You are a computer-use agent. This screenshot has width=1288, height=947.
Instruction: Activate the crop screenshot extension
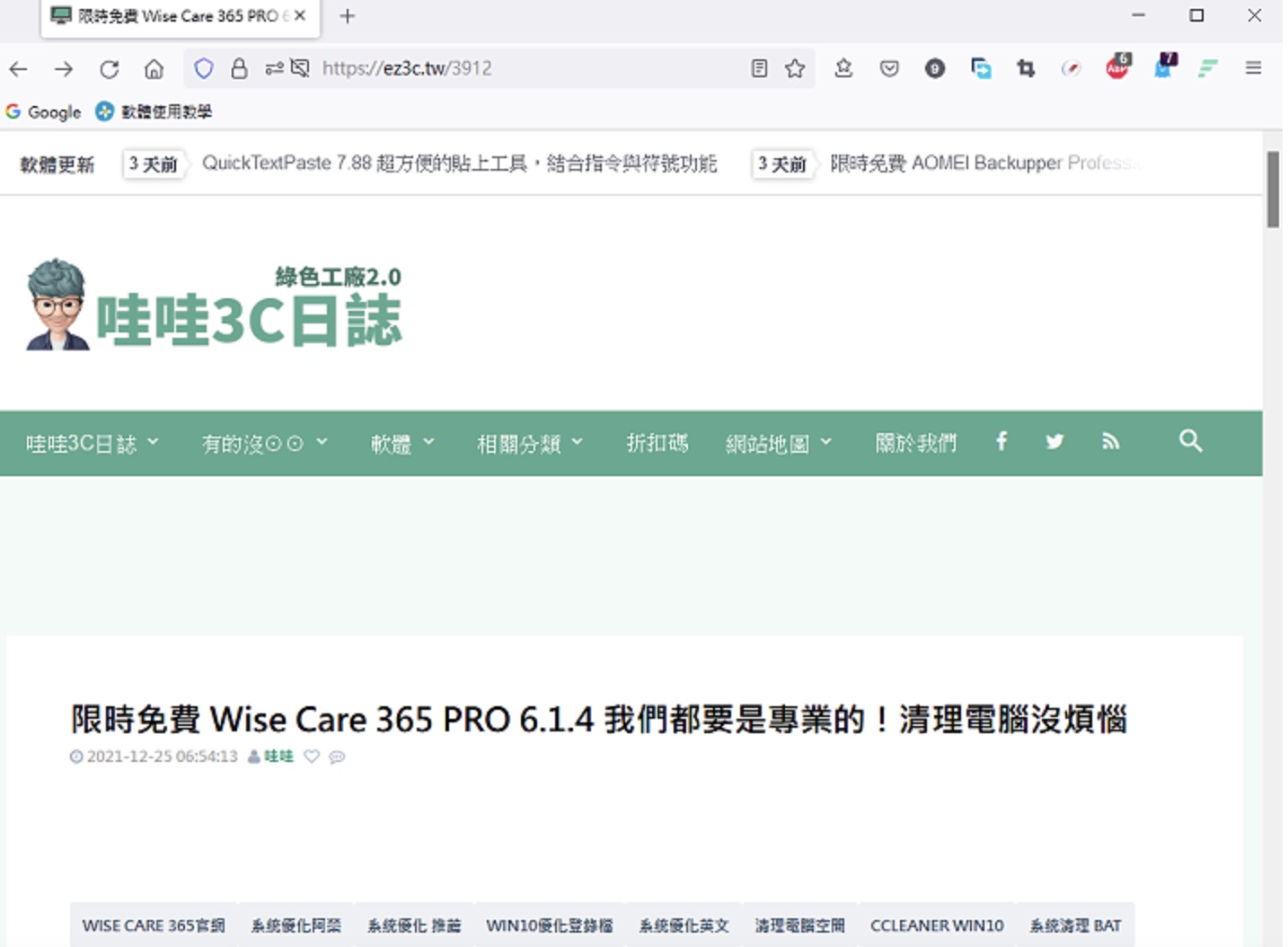click(x=1026, y=68)
